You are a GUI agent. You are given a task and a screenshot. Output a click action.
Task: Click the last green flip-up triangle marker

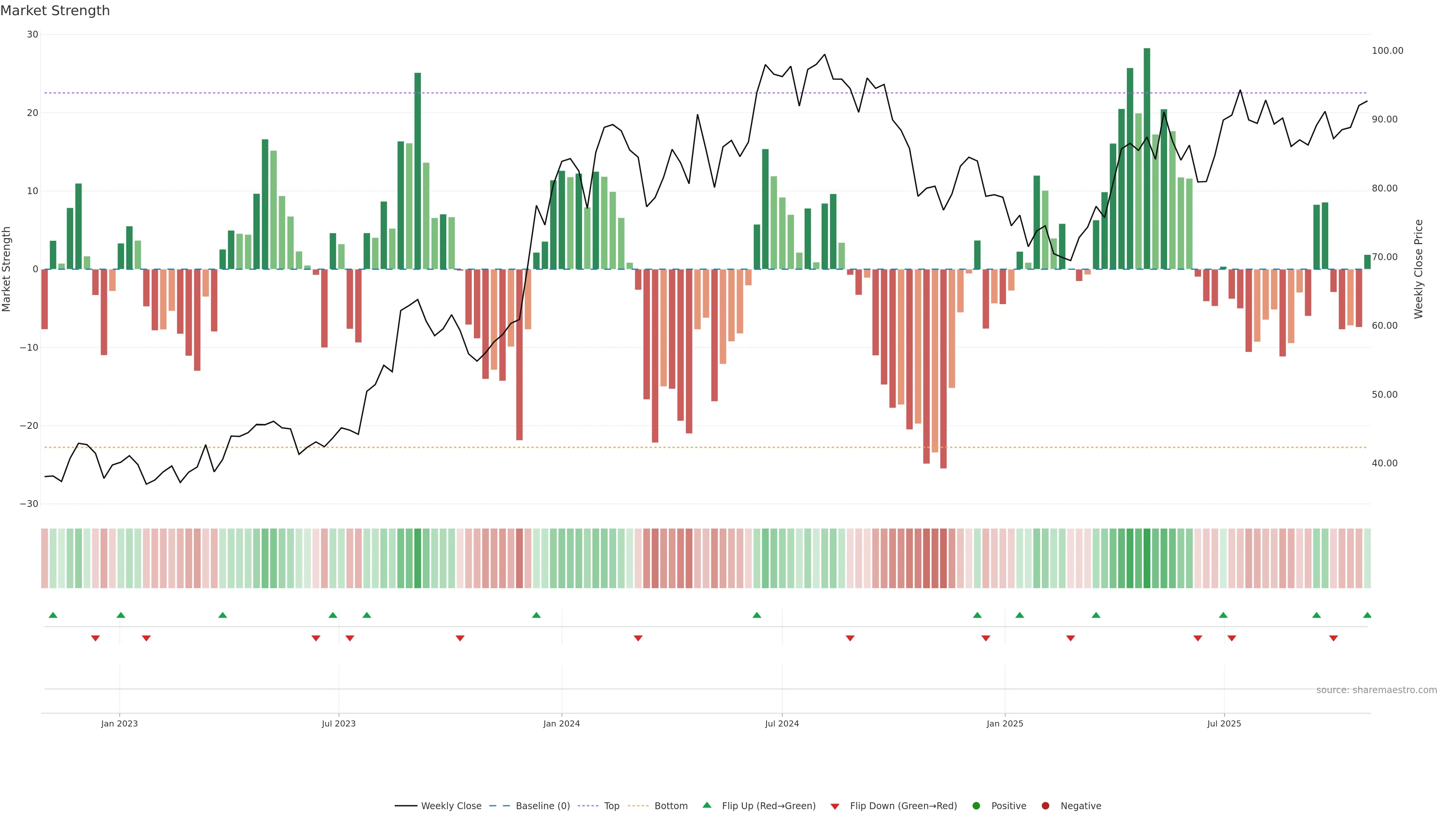point(1367,615)
